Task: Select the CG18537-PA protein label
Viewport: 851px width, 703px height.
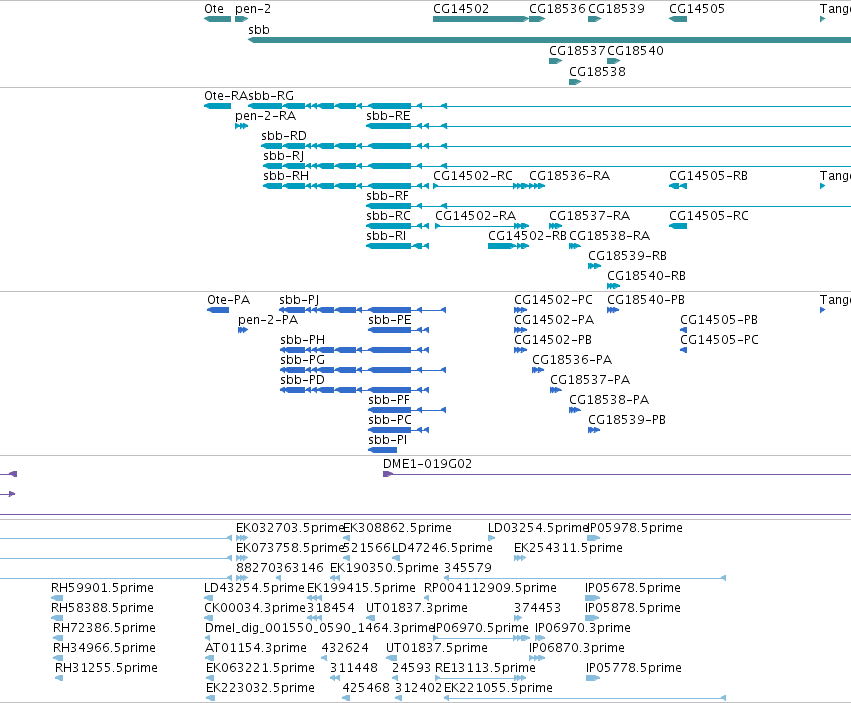Action: (590, 381)
